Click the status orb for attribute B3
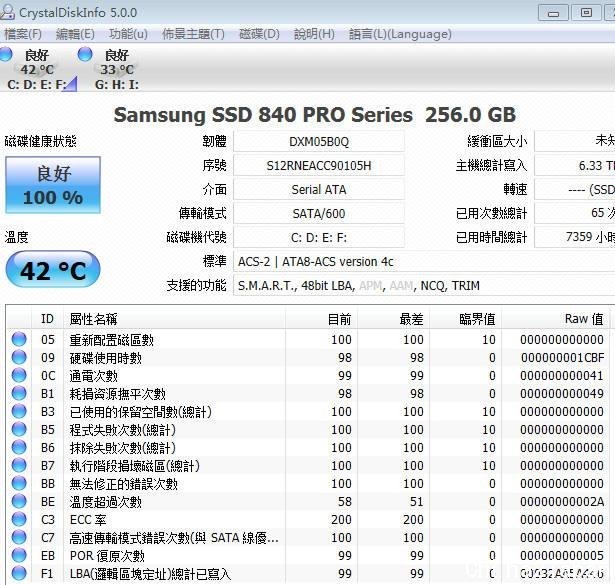The height and width of the screenshot is (585, 615). (x=19, y=411)
